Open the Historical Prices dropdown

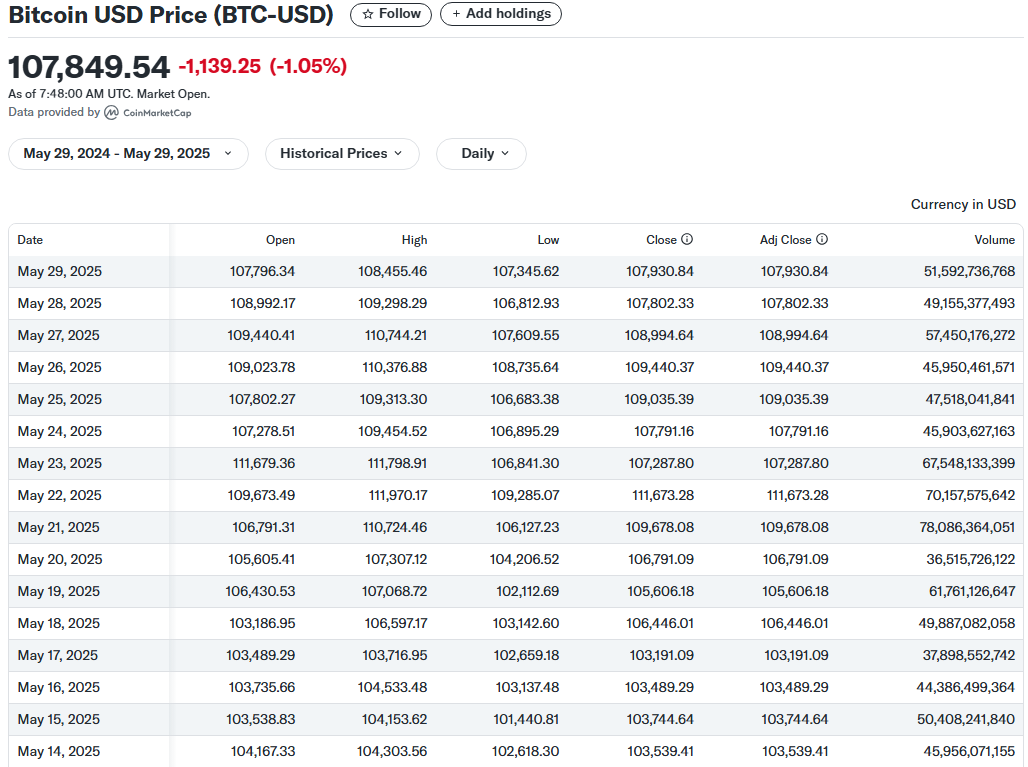coord(342,154)
